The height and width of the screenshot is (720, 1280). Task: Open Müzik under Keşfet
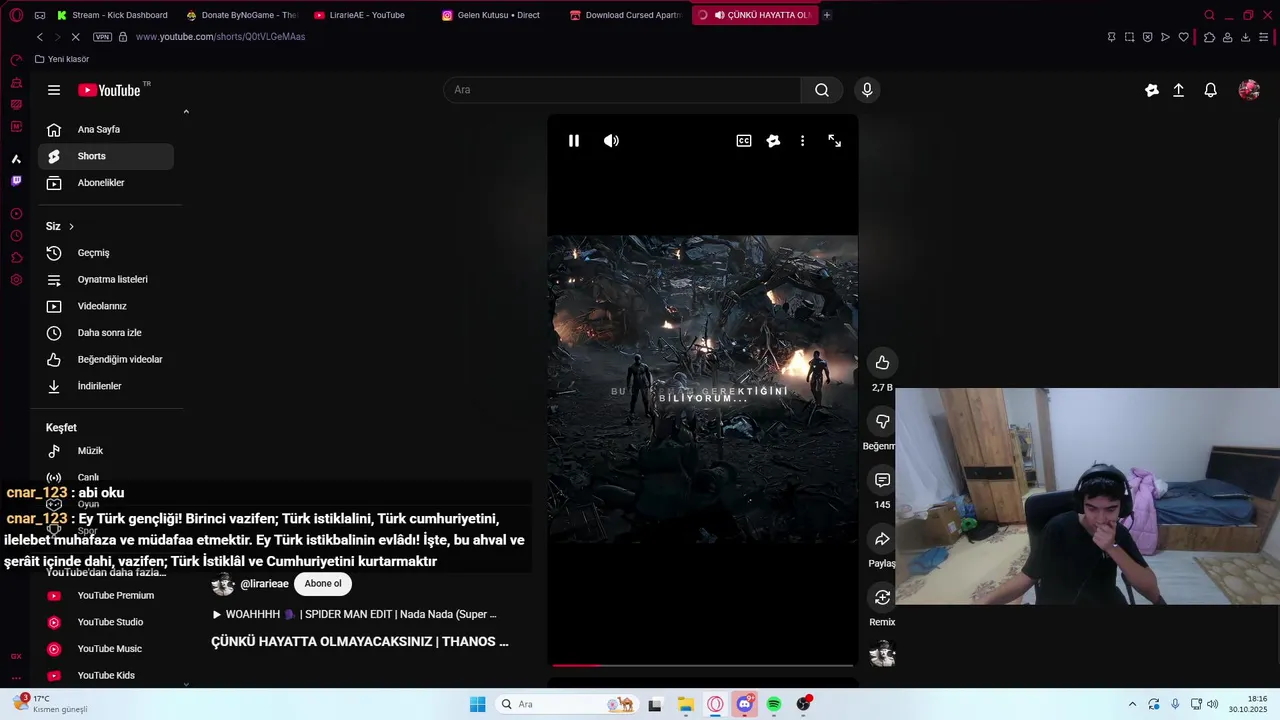click(x=106, y=451)
